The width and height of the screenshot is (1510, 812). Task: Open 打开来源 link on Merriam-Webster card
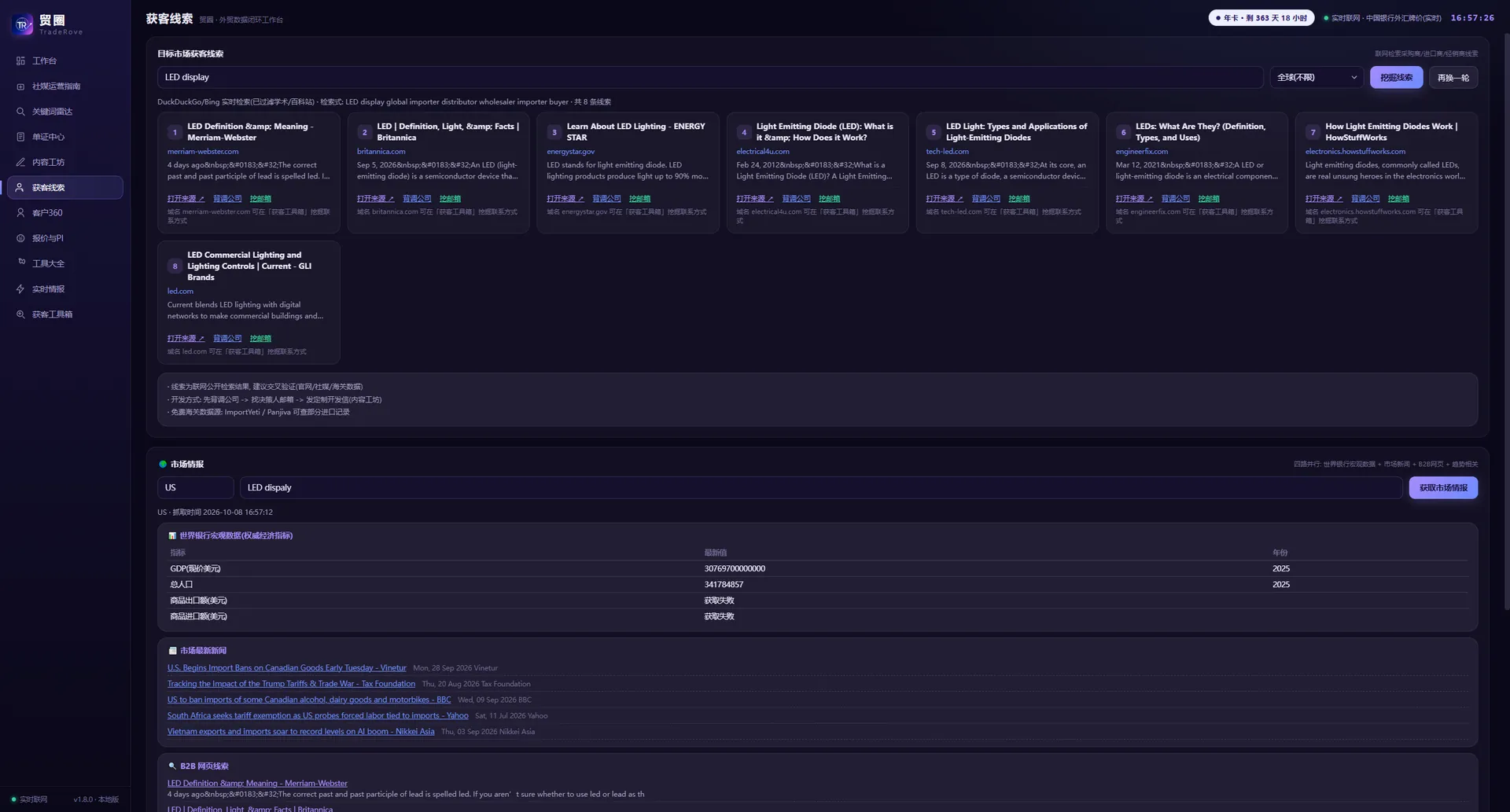[186, 199]
